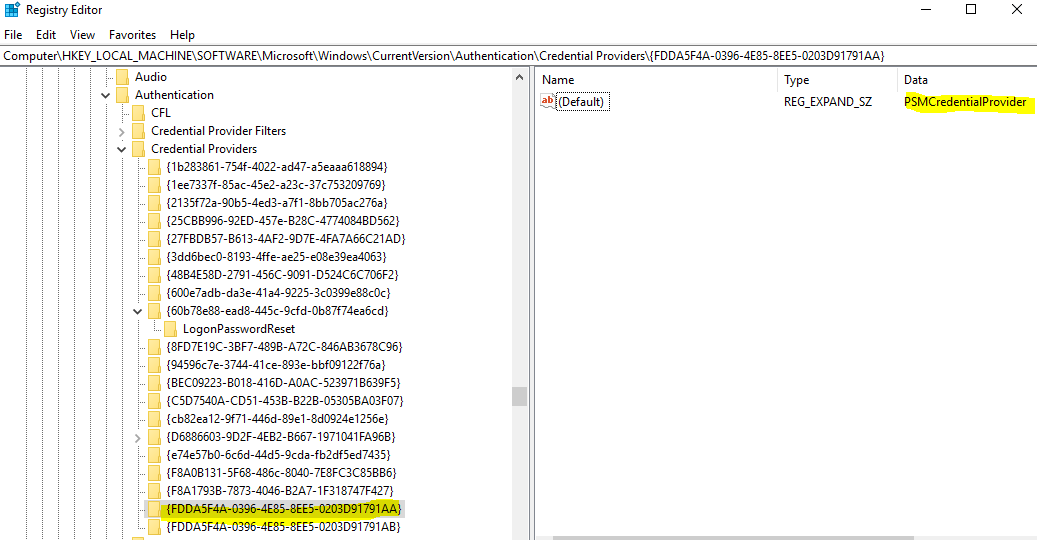Maximize the Registry Editor window

[x=971, y=9]
